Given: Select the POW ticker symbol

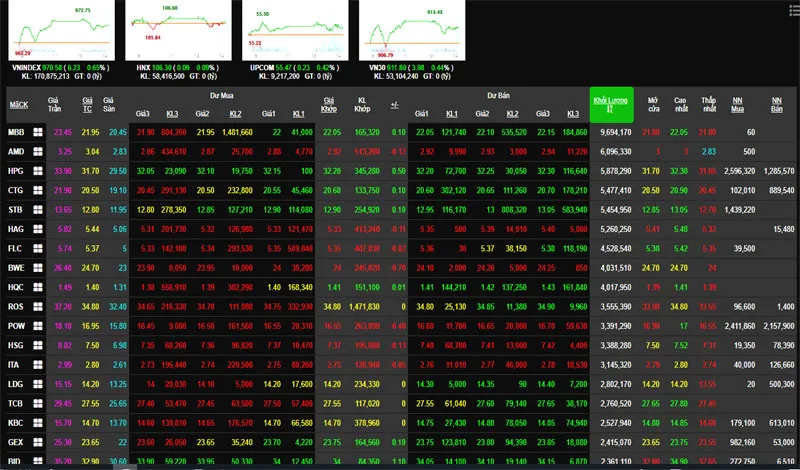Looking at the screenshot, I should pos(16,326).
